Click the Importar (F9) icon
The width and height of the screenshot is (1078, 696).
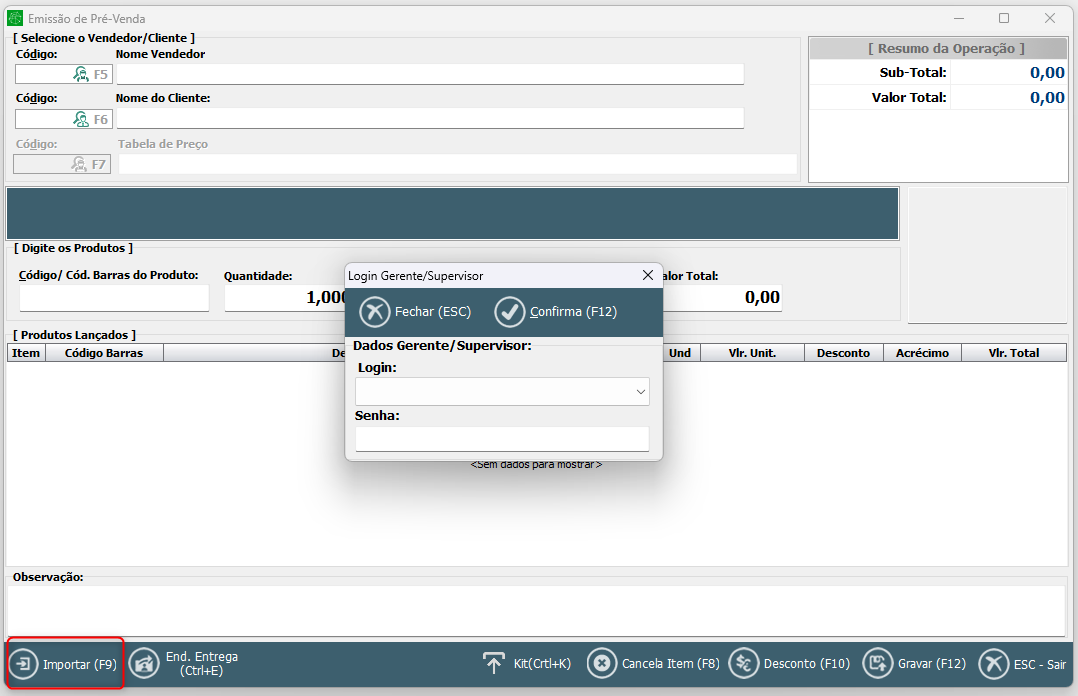point(24,664)
